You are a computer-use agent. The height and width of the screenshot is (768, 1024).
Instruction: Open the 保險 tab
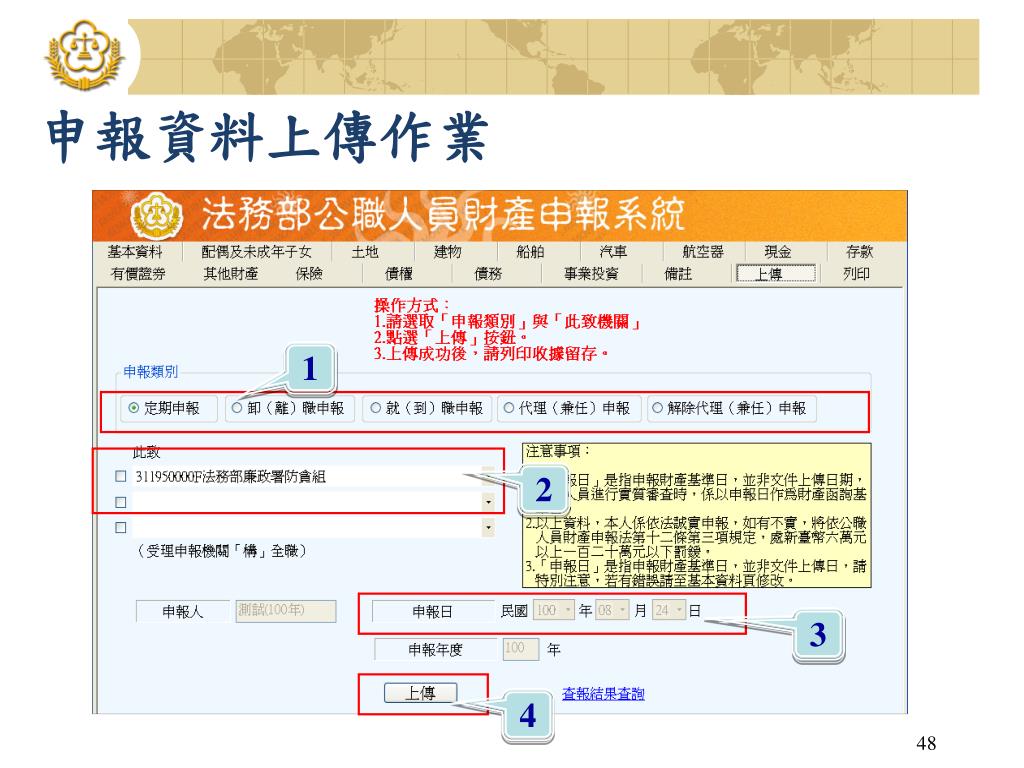tap(309, 274)
